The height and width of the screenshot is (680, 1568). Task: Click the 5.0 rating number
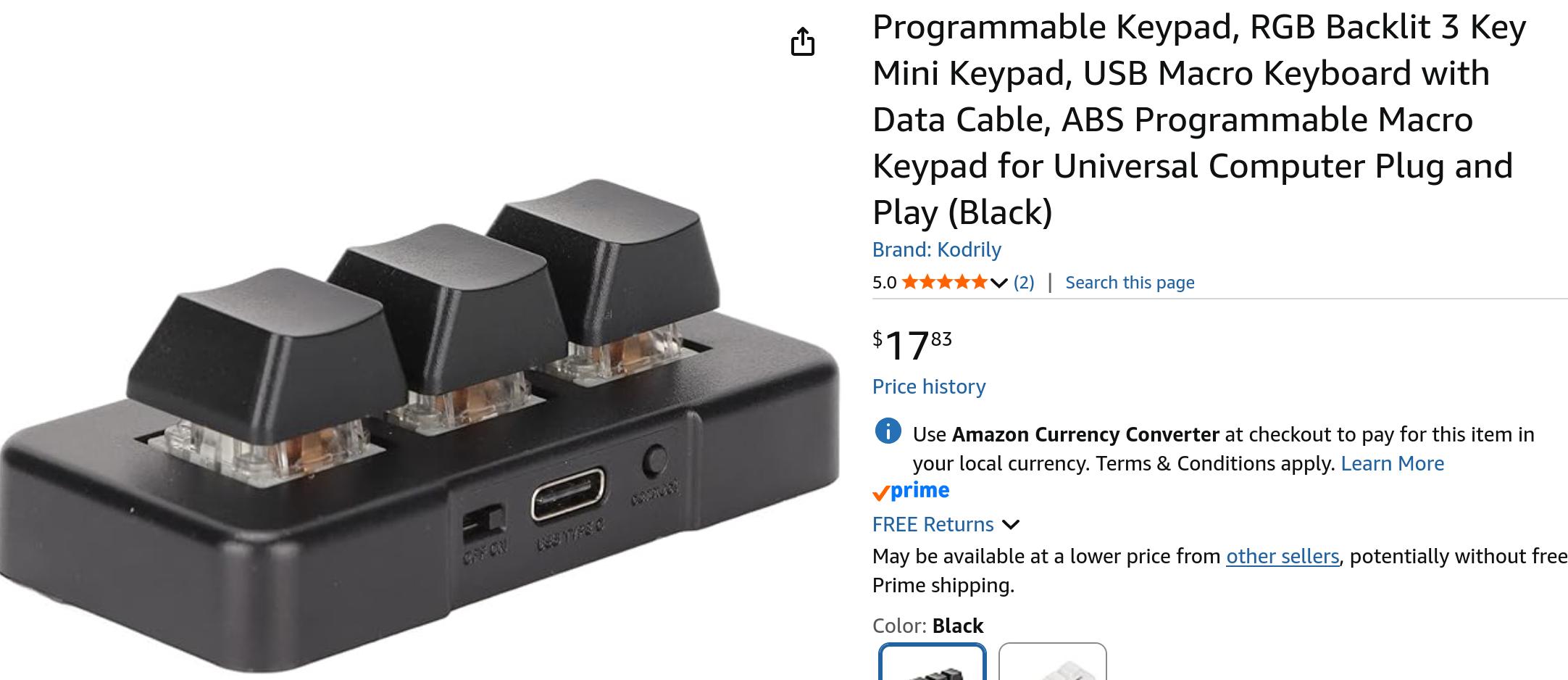884,282
